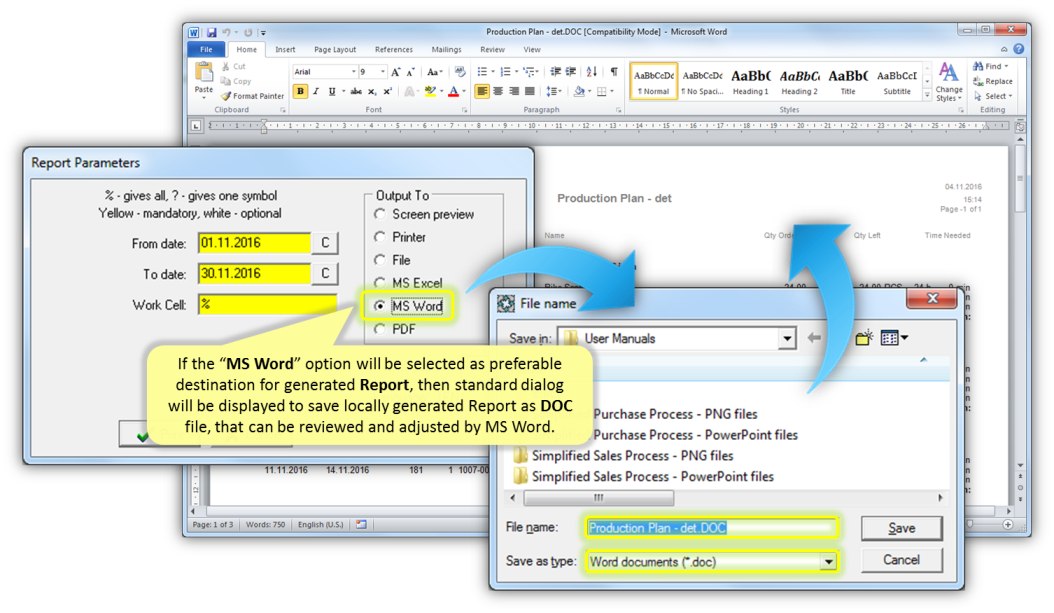Image resolution: width=1054 pixels, height=613 pixels.
Task: Apply Underline formatting in Word ribbon
Action: click(331, 91)
